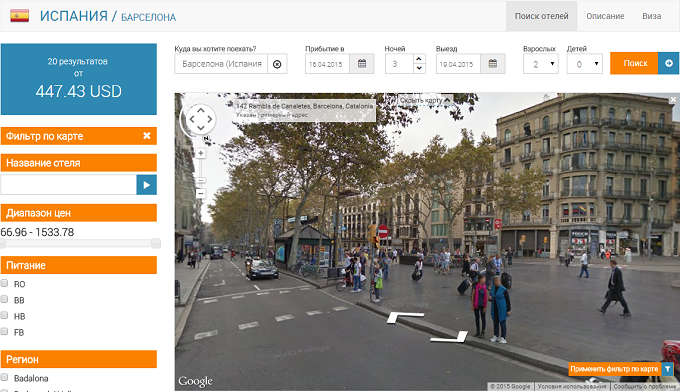Zoom in on Street View with the plus button
The image size is (680, 392).
pos(200,154)
